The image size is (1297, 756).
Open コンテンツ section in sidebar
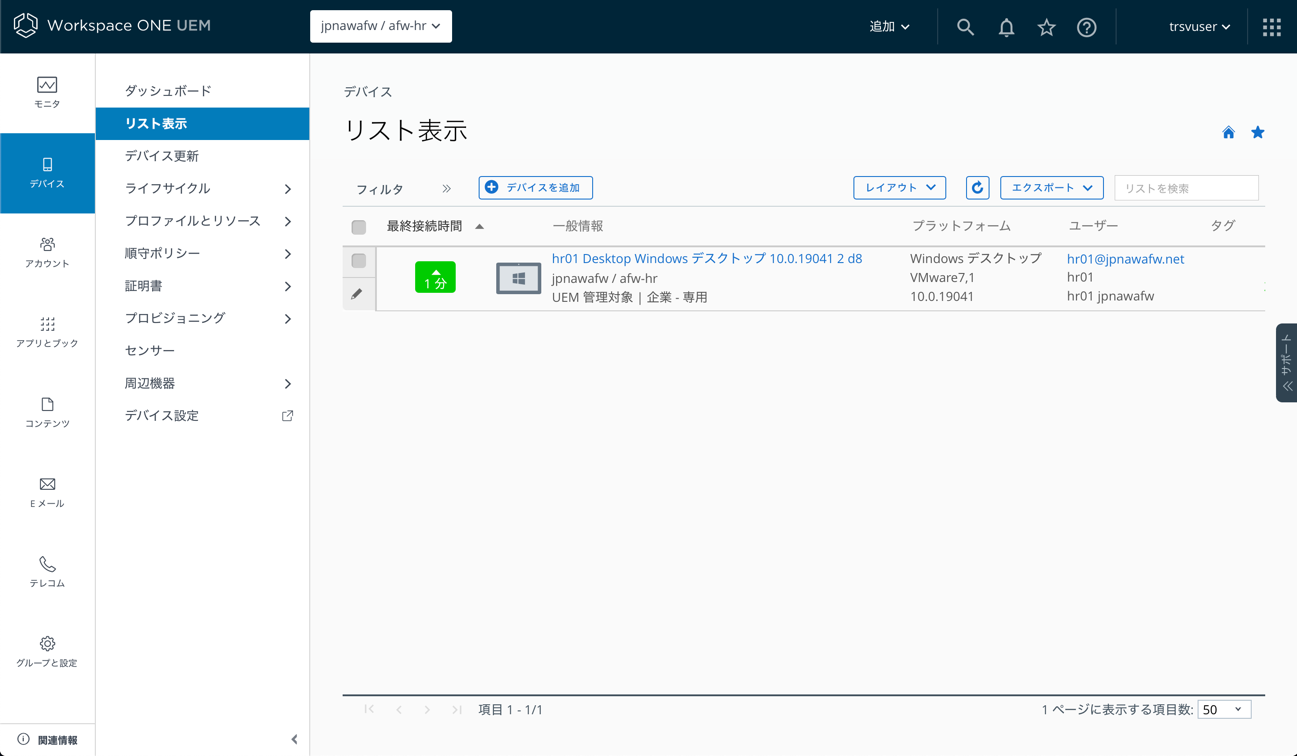point(47,413)
